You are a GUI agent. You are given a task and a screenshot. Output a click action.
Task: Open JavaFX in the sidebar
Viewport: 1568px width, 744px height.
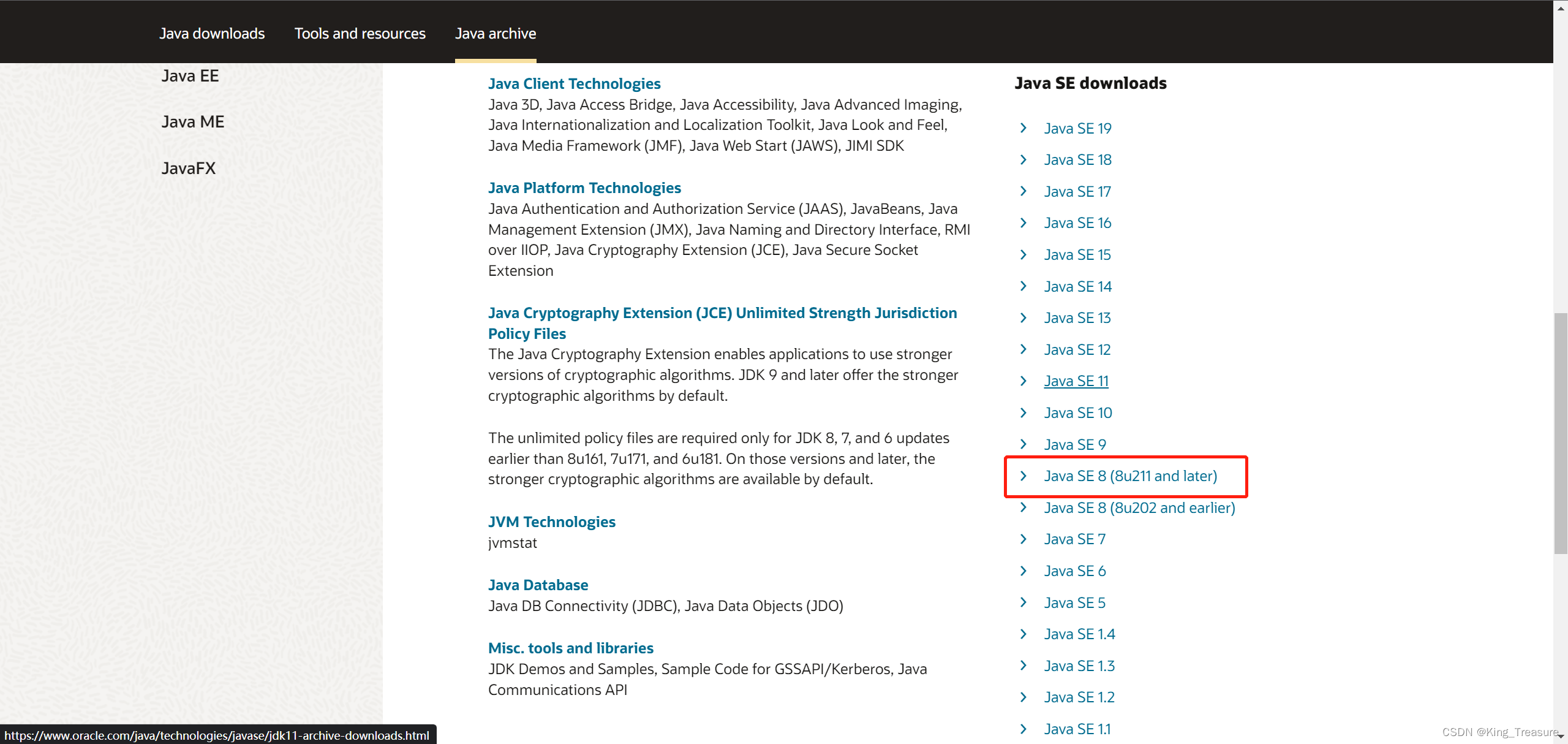click(x=189, y=169)
